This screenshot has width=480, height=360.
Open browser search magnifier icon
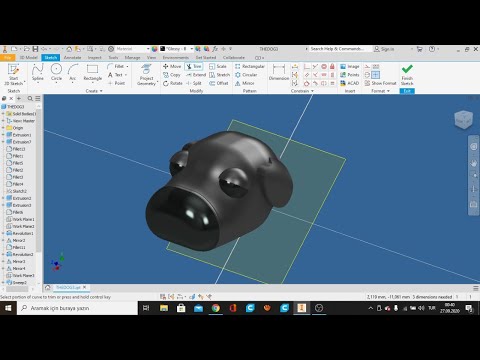point(30,98)
